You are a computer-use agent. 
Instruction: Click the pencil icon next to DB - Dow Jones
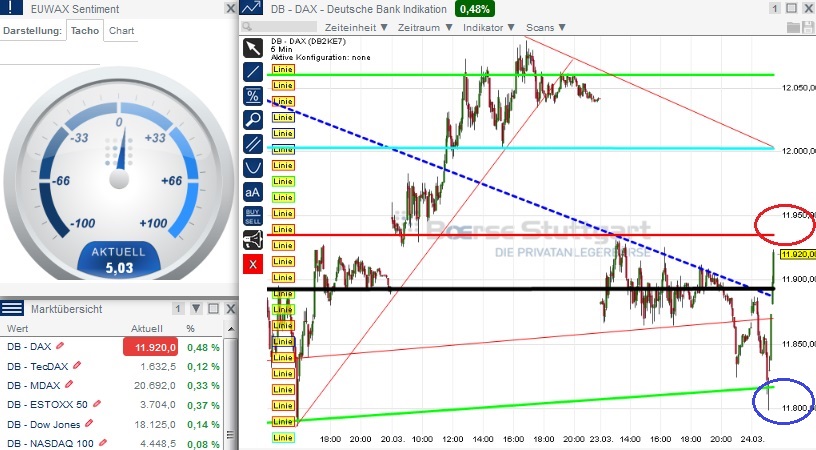(89, 423)
